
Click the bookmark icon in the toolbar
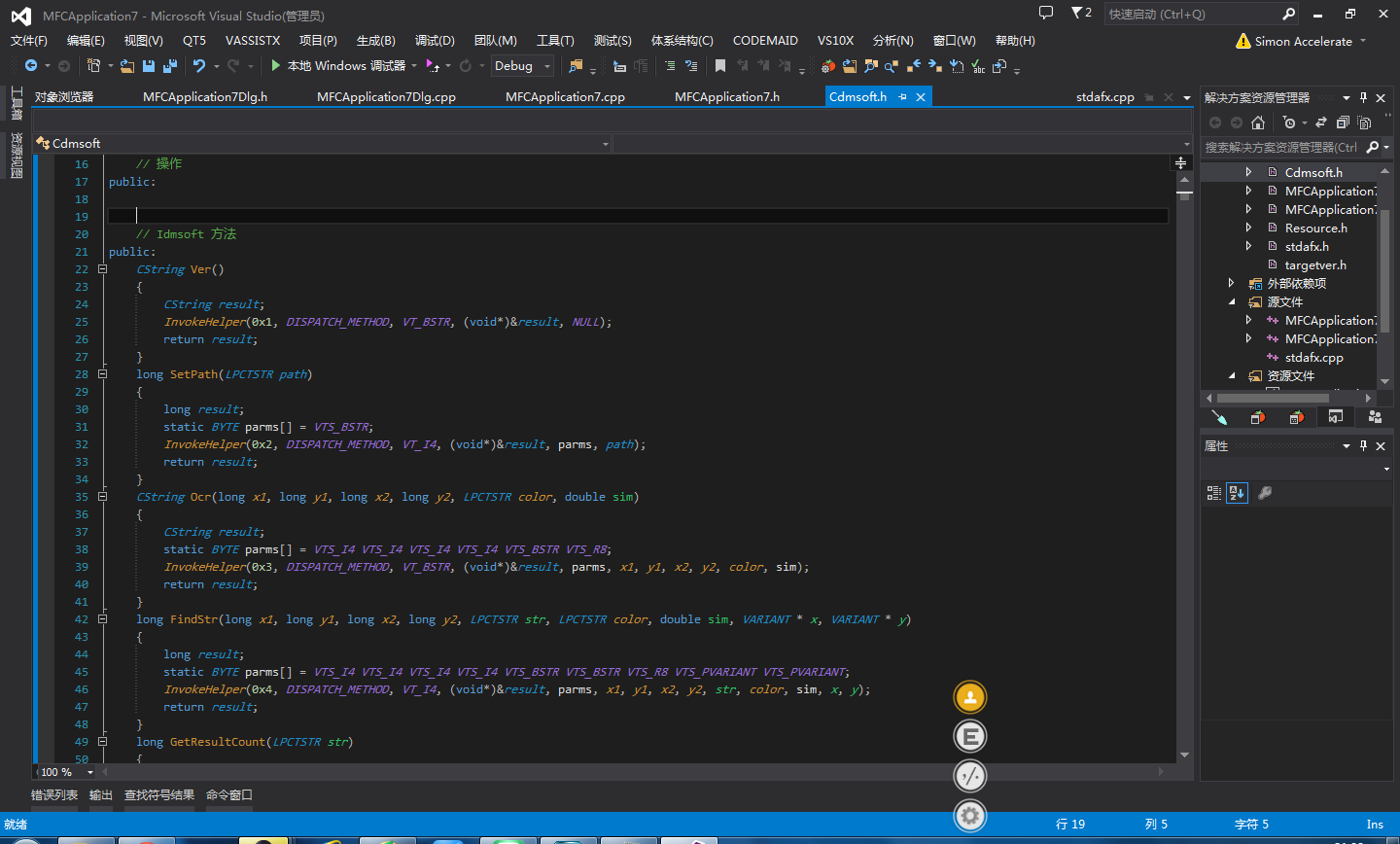[x=719, y=66]
